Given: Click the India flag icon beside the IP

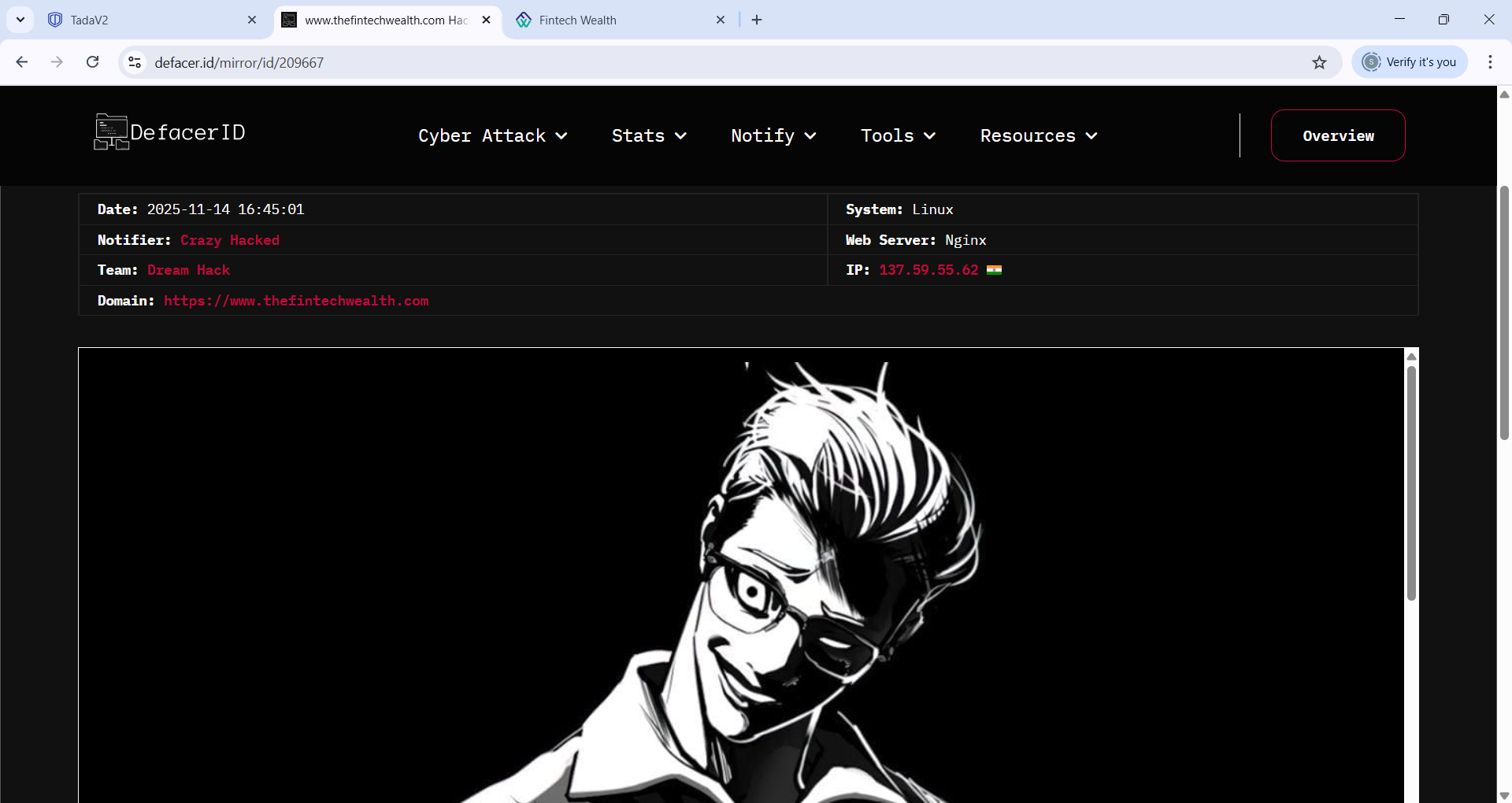Looking at the screenshot, I should (994, 270).
